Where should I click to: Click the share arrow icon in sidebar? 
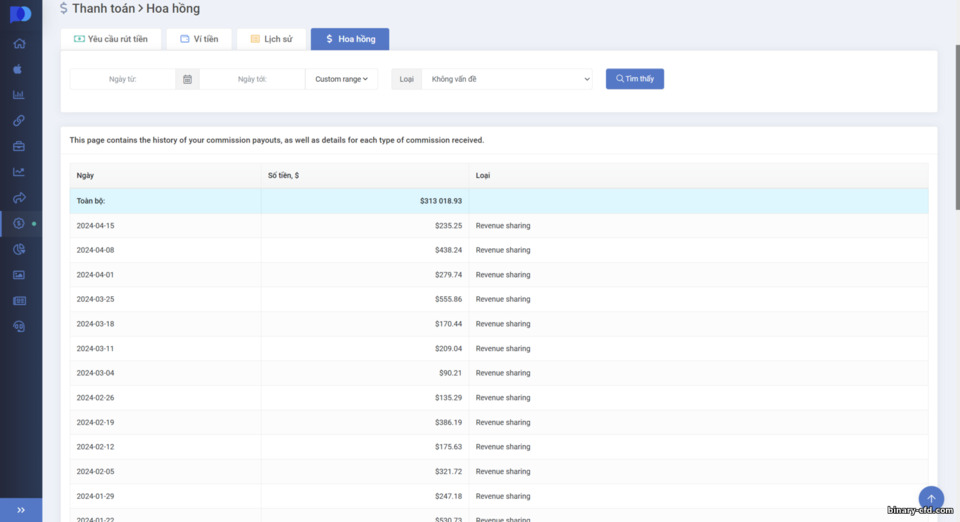[x=19, y=198]
